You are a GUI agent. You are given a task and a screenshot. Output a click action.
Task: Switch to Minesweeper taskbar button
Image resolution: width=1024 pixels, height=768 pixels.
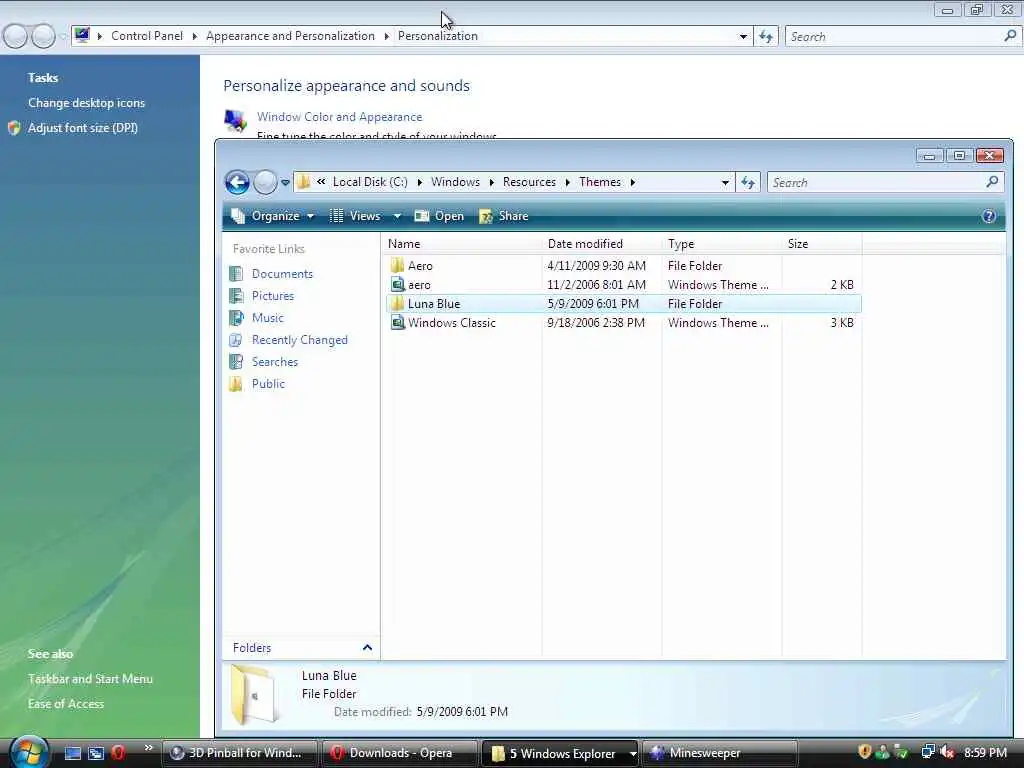pyautogui.click(x=720, y=753)
